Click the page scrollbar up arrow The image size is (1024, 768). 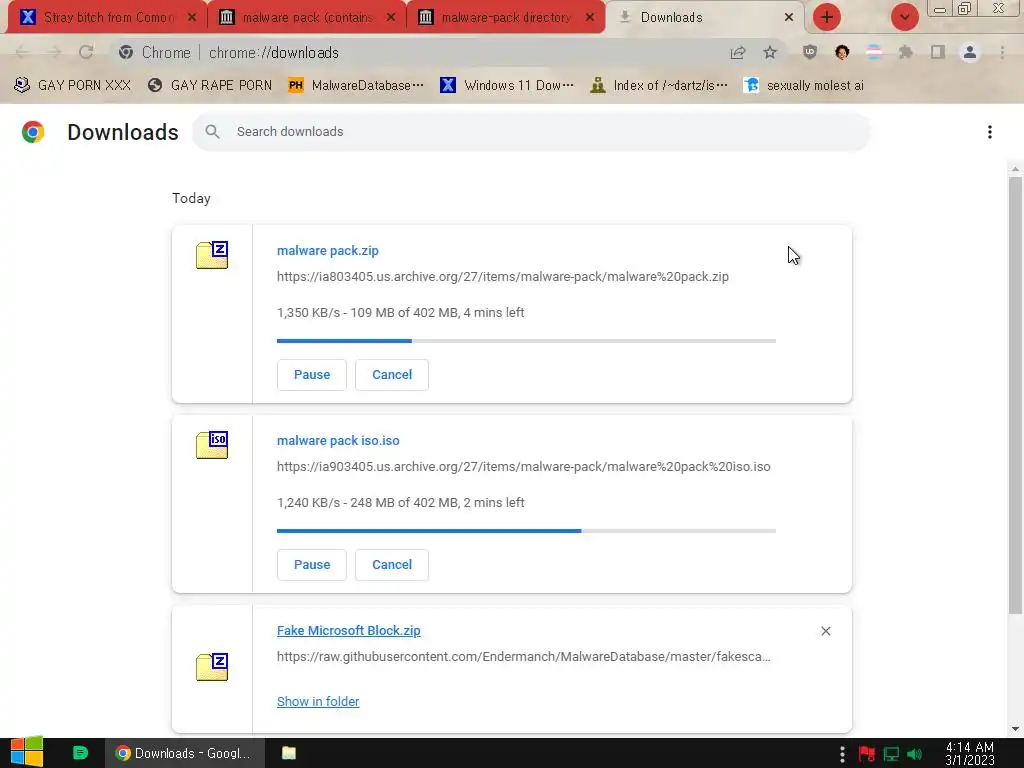(1015, 169)
